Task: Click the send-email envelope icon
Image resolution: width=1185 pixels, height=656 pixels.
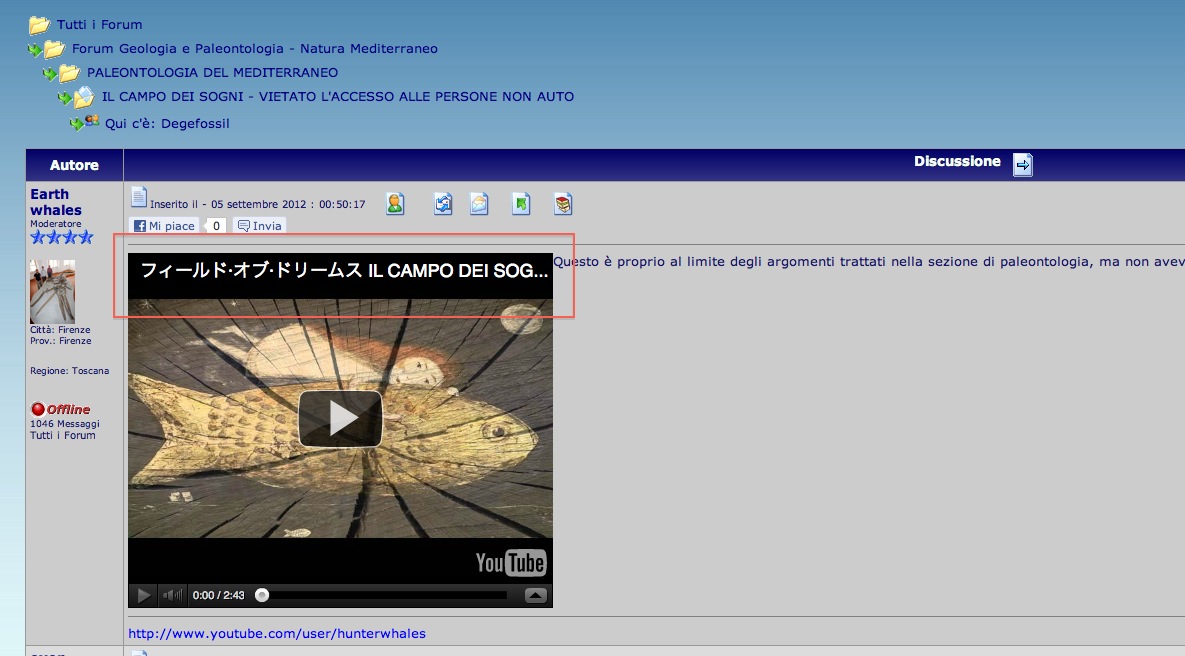Action: [x=479, y=203]
